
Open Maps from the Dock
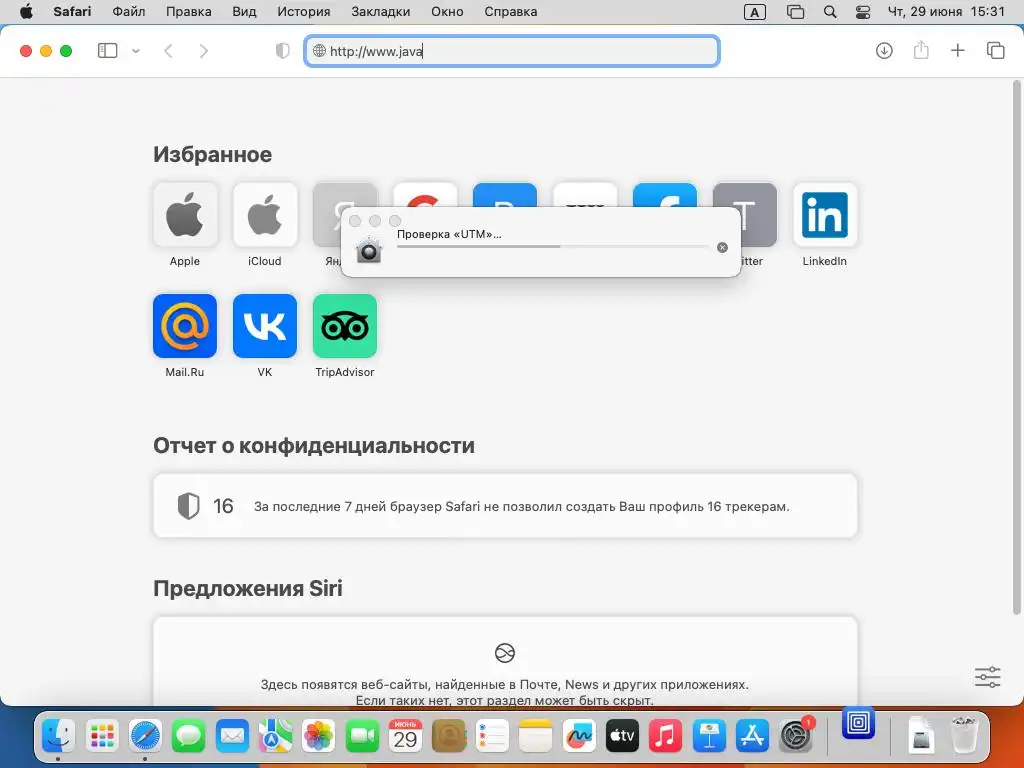(x=275, y=736)
